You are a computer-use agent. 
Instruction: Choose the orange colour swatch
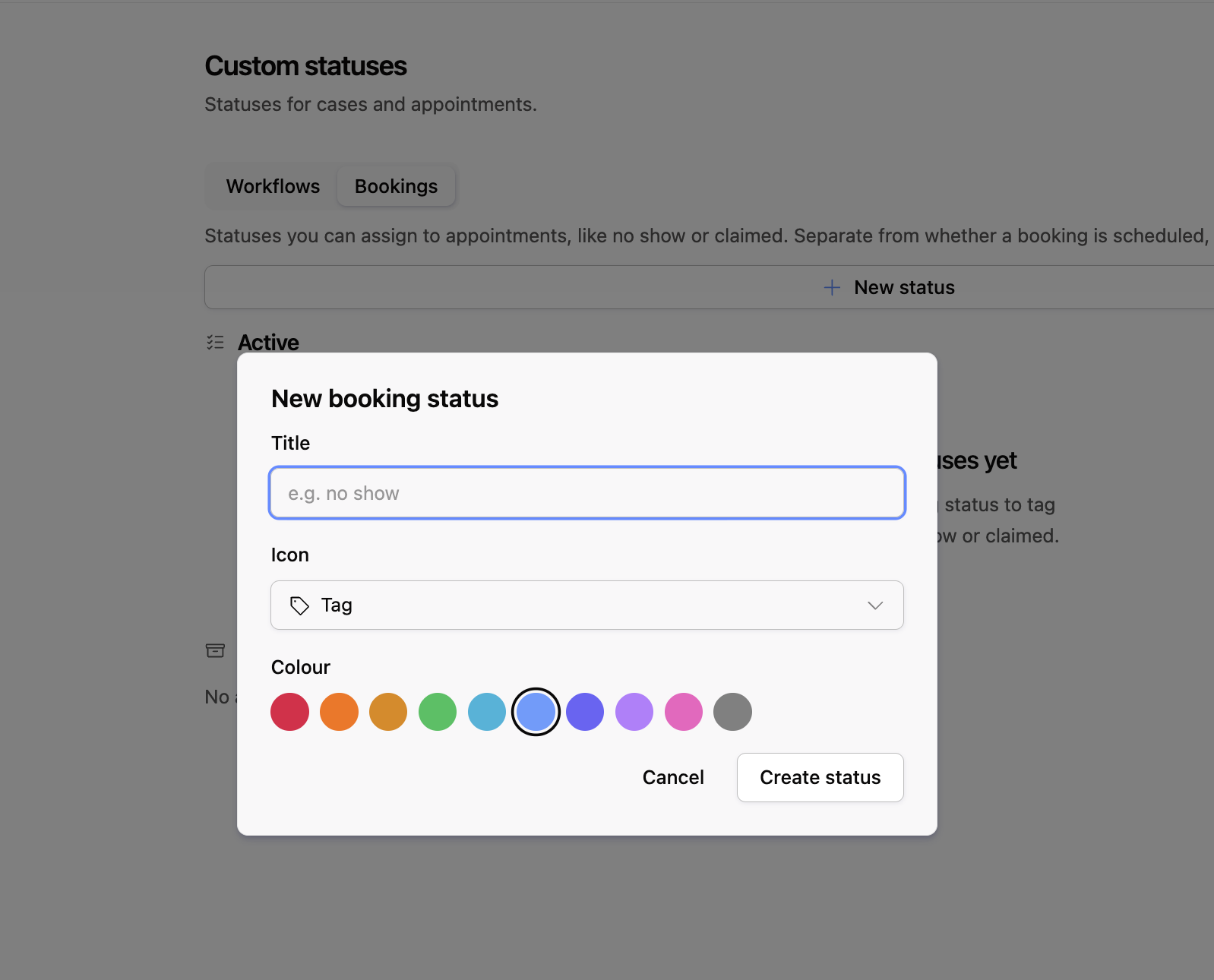coord(339,712)
